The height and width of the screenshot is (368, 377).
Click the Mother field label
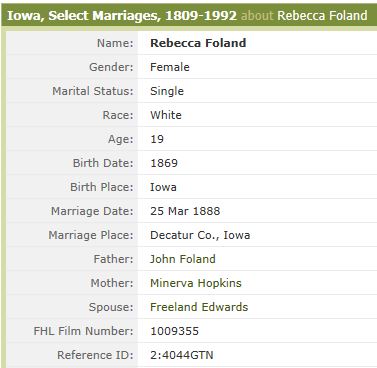click(112, 283)
